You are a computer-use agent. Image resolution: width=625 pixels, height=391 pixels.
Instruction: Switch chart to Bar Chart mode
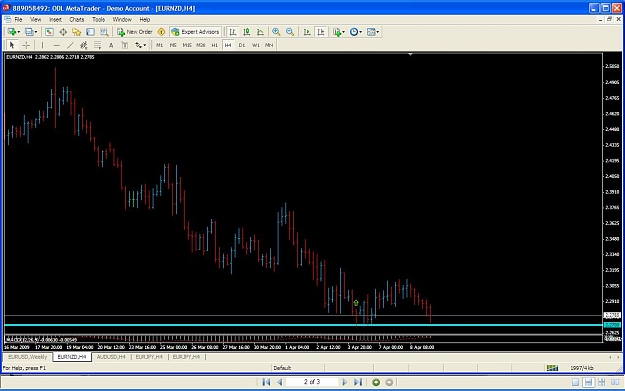coord(233,32)
